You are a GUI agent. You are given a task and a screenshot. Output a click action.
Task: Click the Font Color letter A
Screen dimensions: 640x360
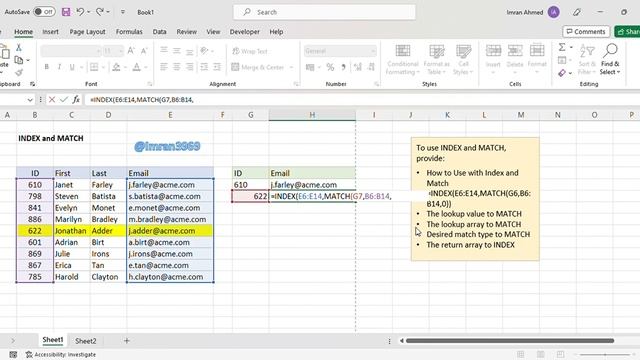[136, 67]
